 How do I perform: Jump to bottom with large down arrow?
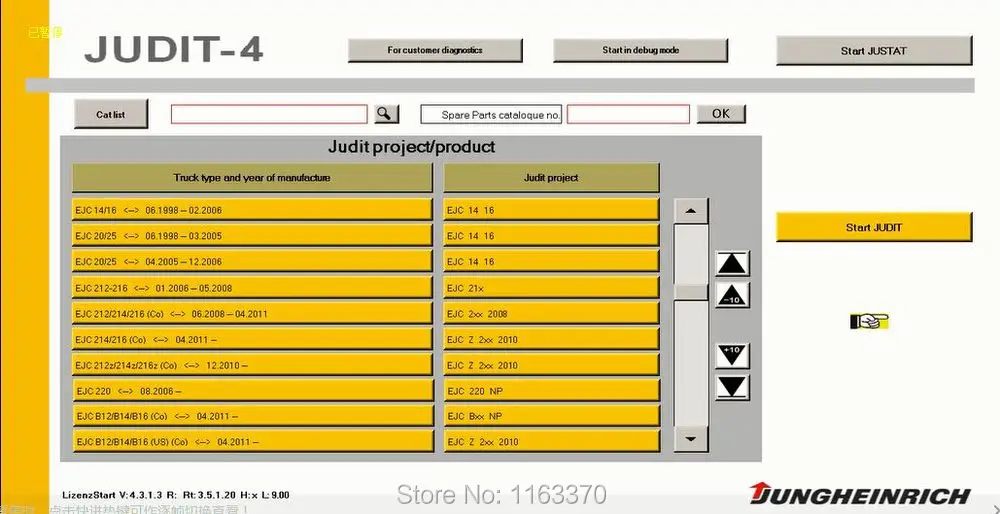point(732,388)
